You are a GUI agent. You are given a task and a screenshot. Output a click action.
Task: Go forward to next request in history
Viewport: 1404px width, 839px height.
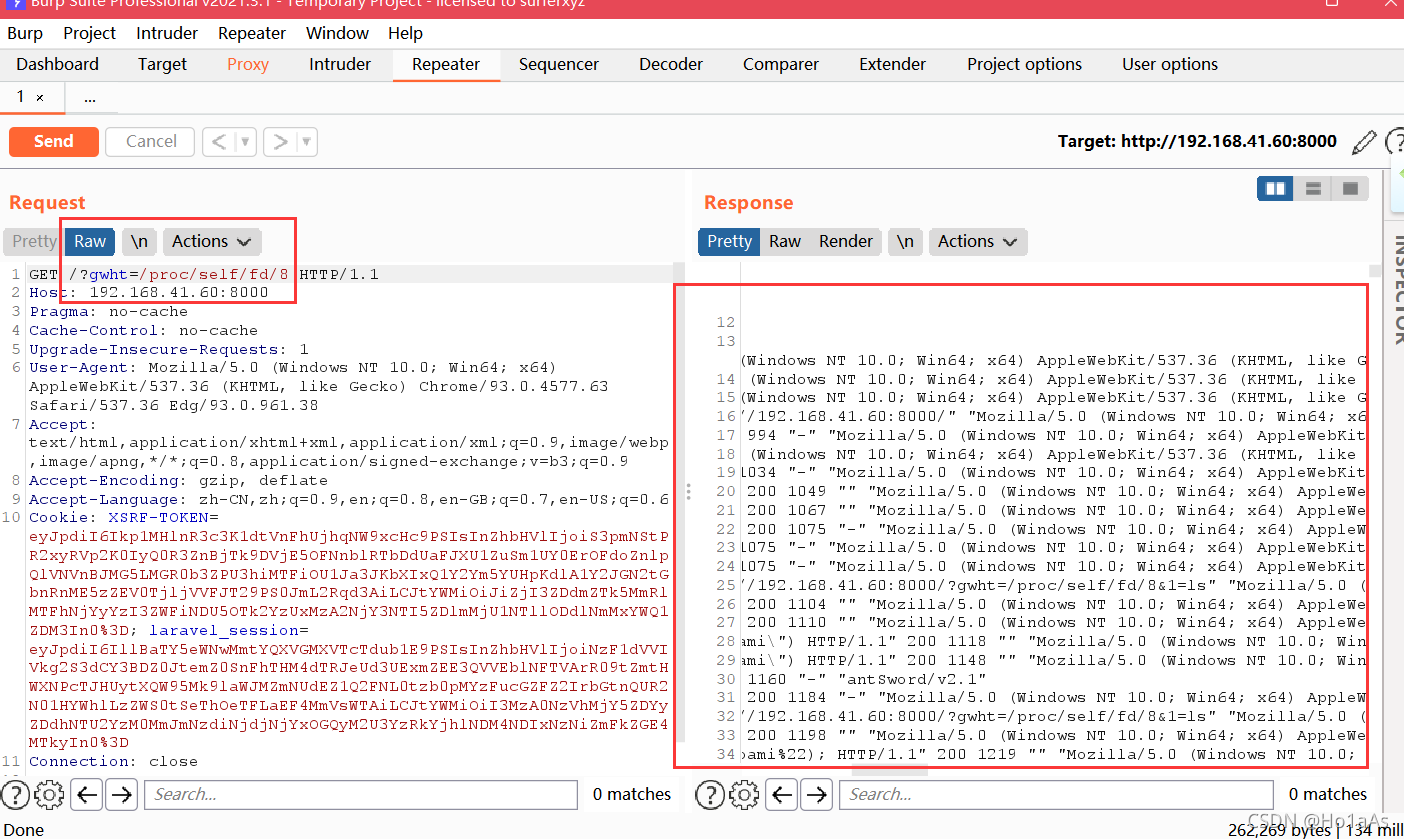(x=280, y=142)
